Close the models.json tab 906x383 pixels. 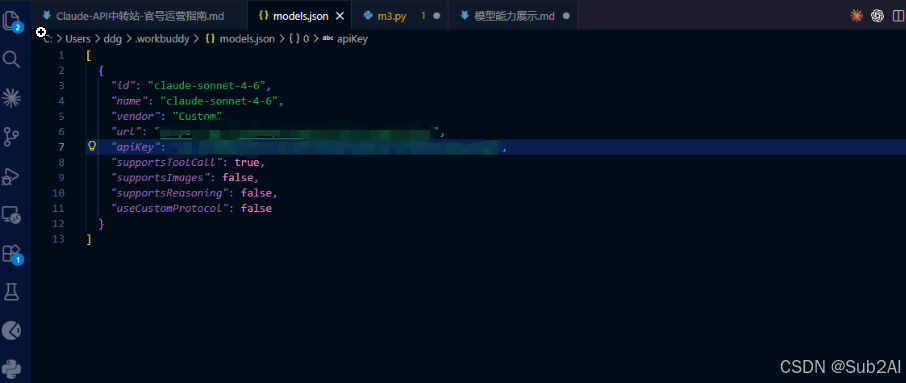click(x=340, y=16)
